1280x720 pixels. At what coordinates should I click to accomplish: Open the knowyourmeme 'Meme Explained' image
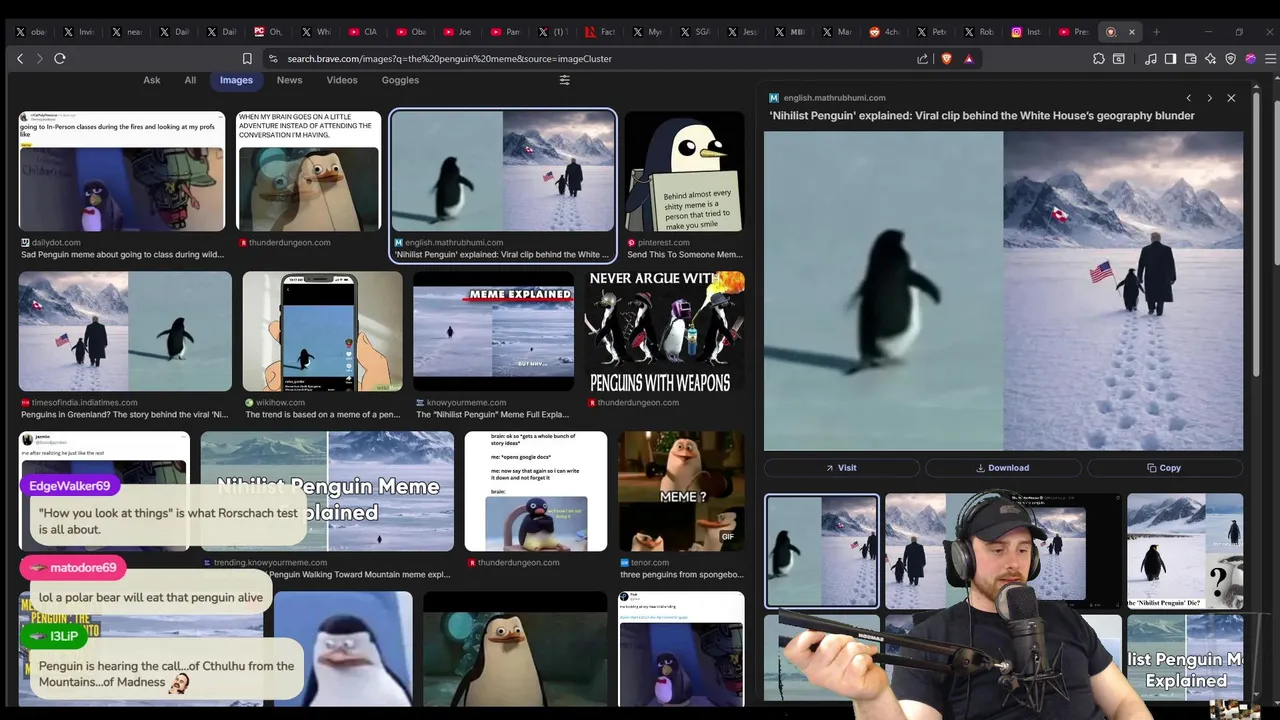(x=494, y=331)
